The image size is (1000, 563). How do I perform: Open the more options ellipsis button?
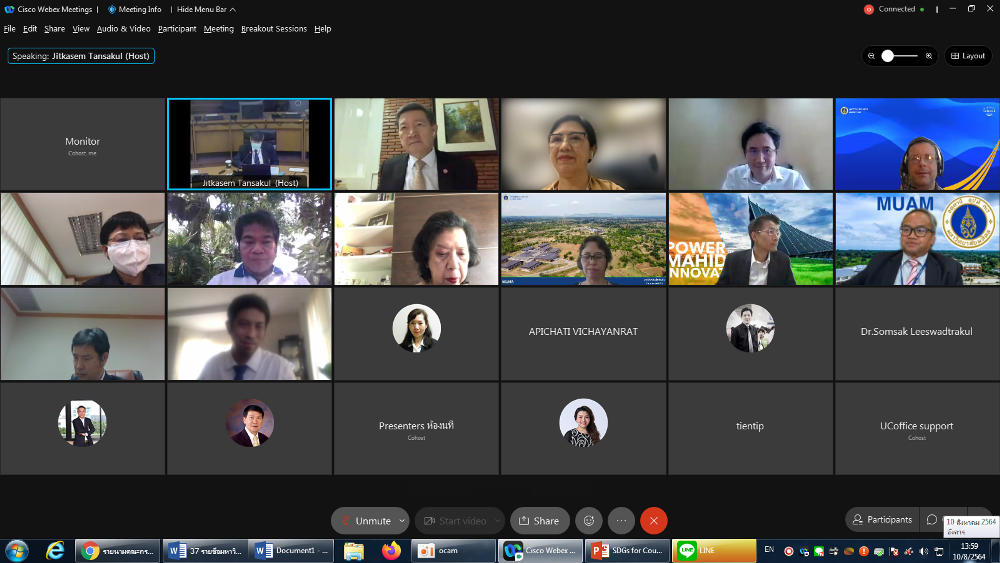[621, 521]
